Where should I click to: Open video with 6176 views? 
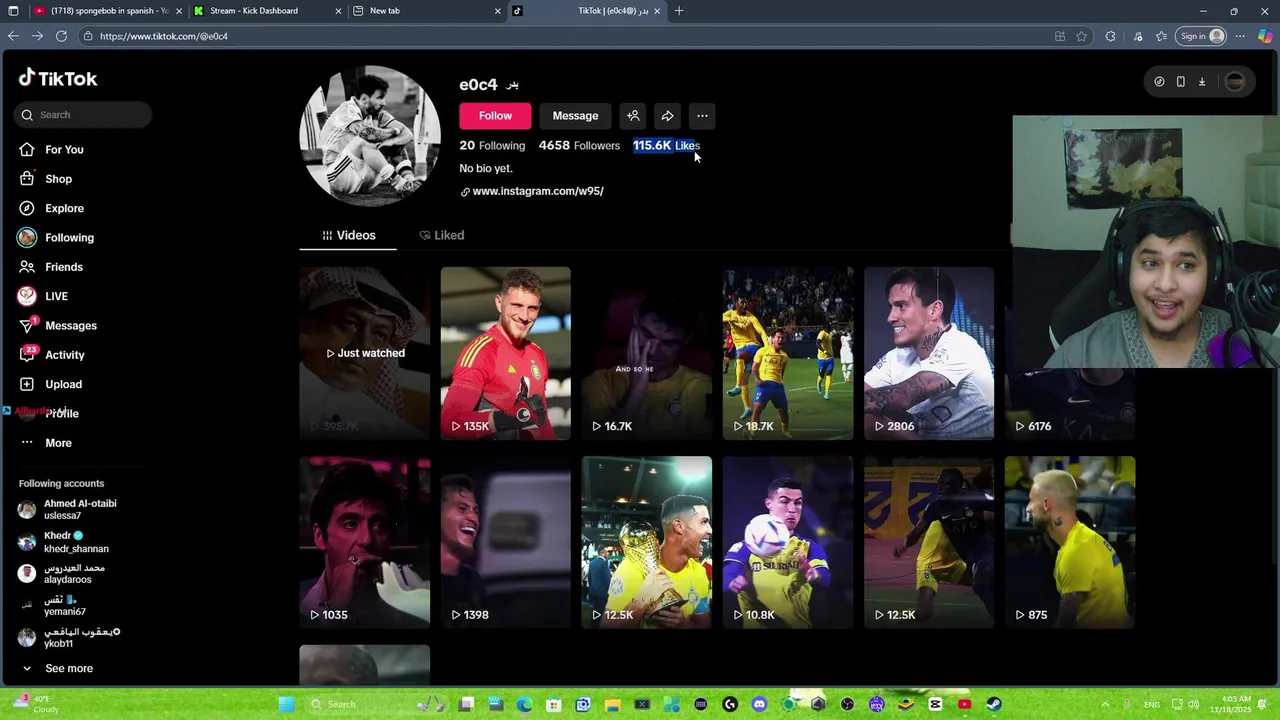[1070, 405]
